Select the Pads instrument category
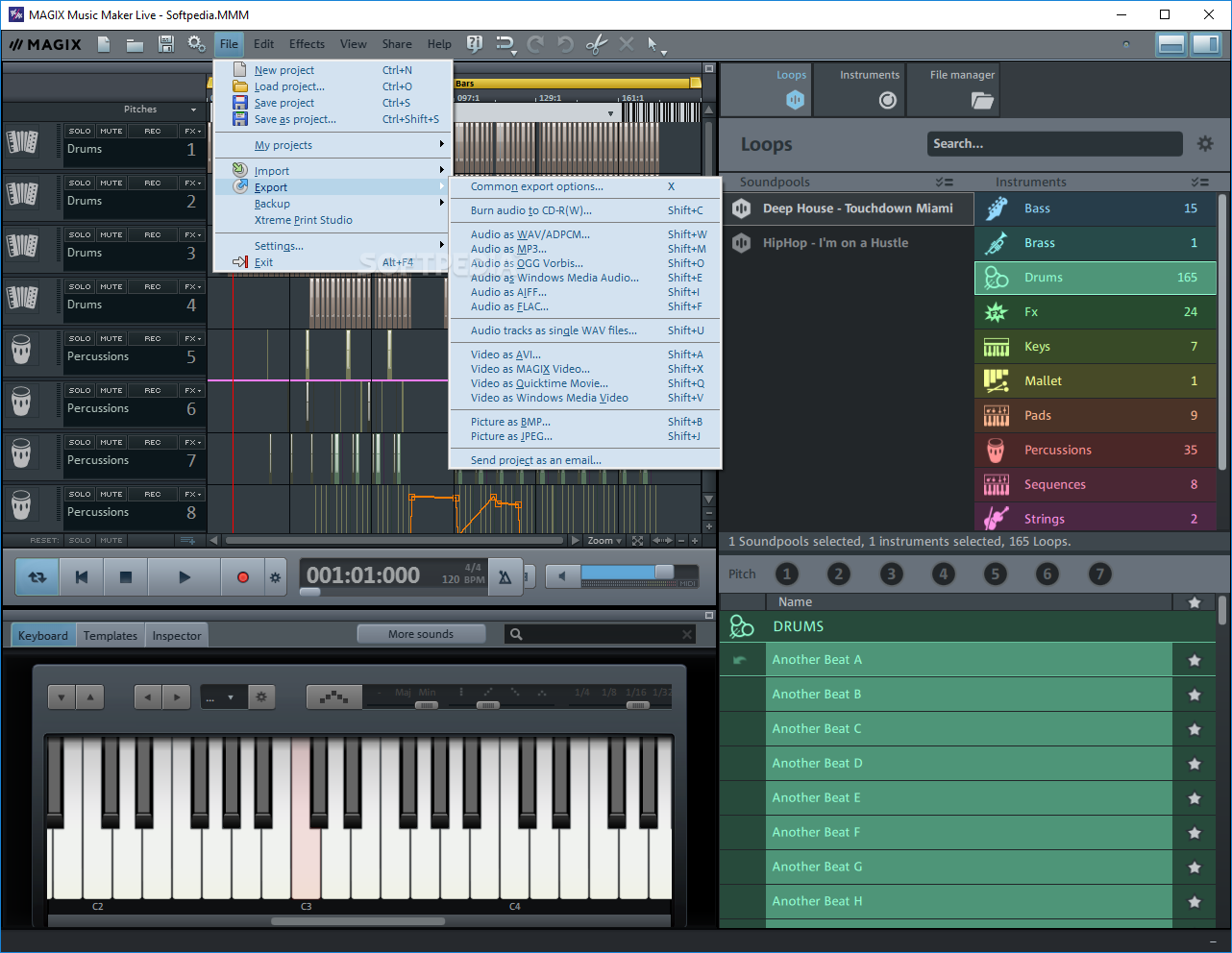Screen dimensions: 1232x953 (1096, 416)
